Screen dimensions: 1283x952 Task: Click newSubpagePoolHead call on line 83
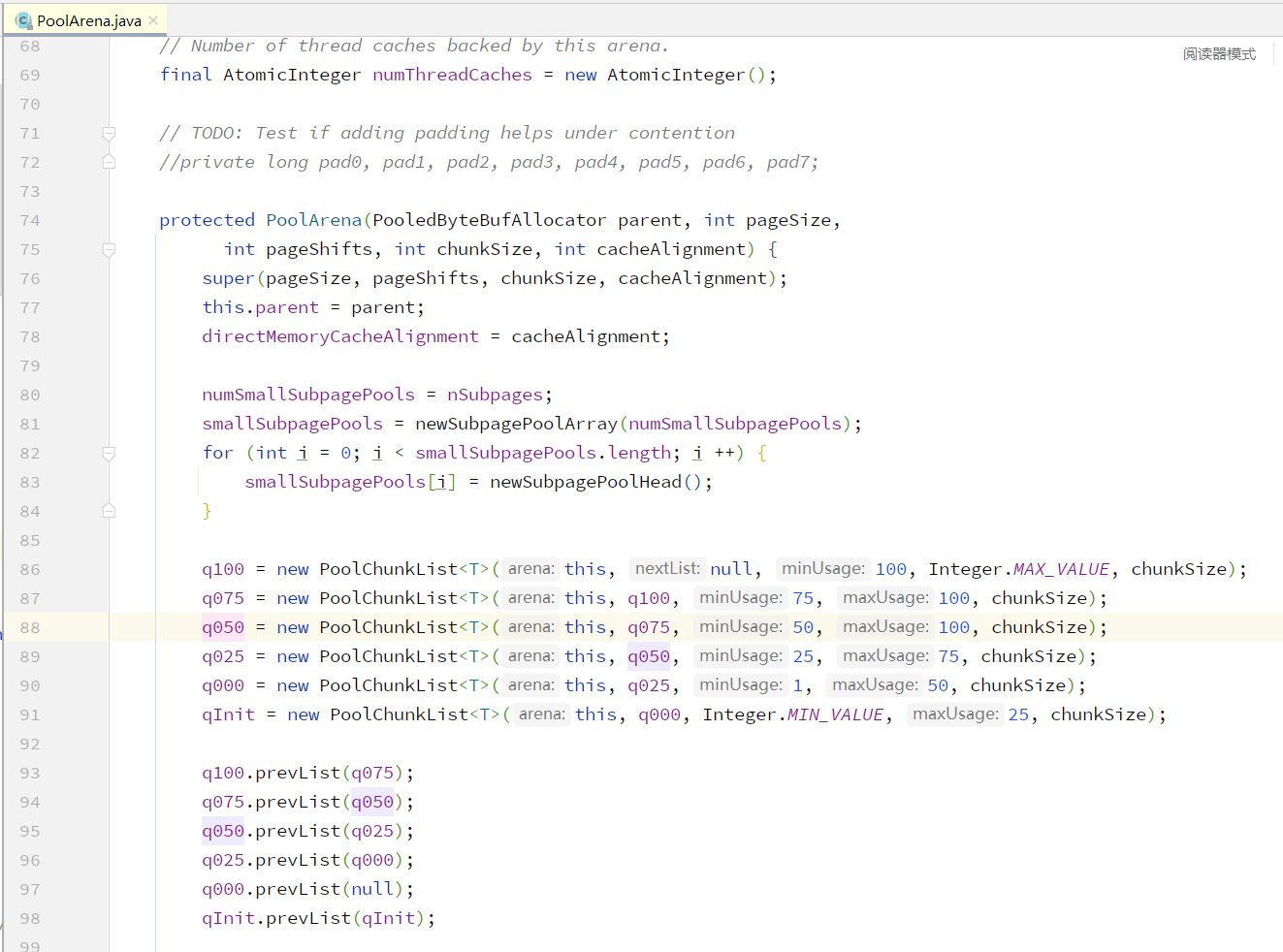[586, 482]
